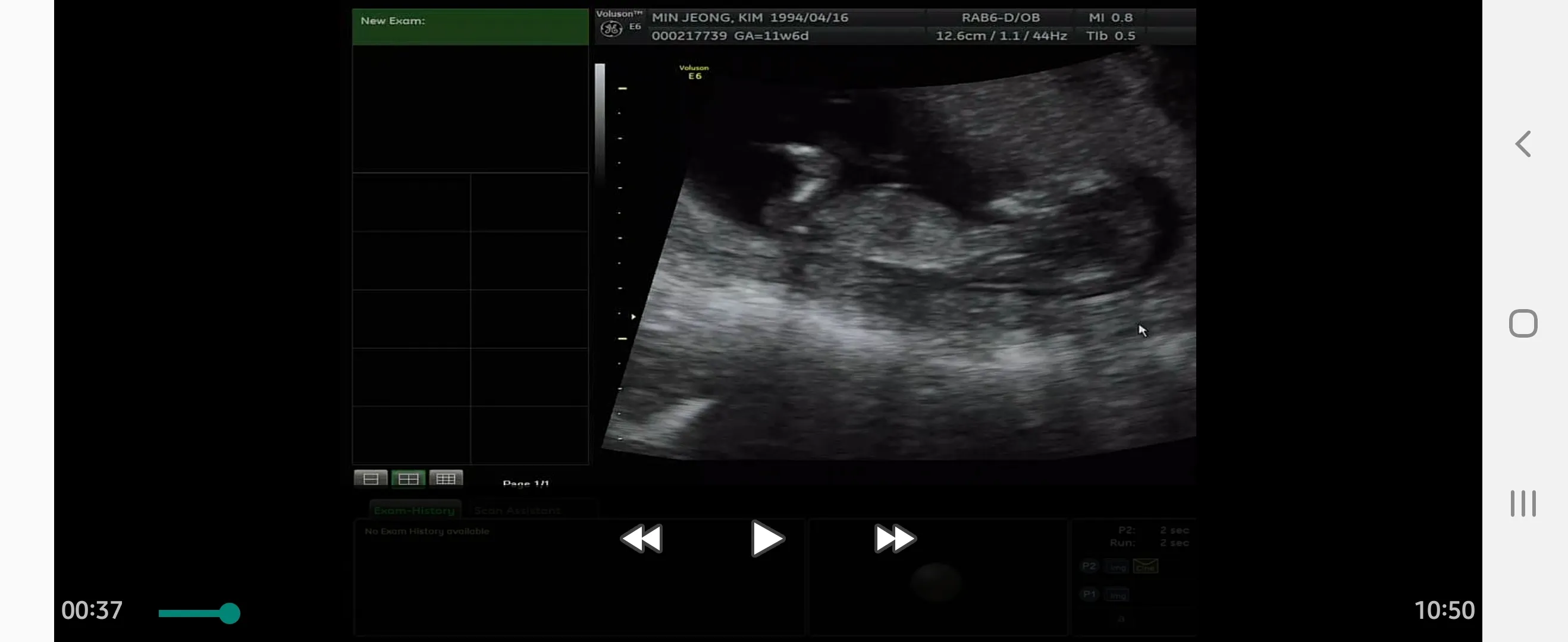Click the MI 0.8 value
Image resolution: width=1568 pixels, height=642 pixels.
click(x=1110, y=18)
